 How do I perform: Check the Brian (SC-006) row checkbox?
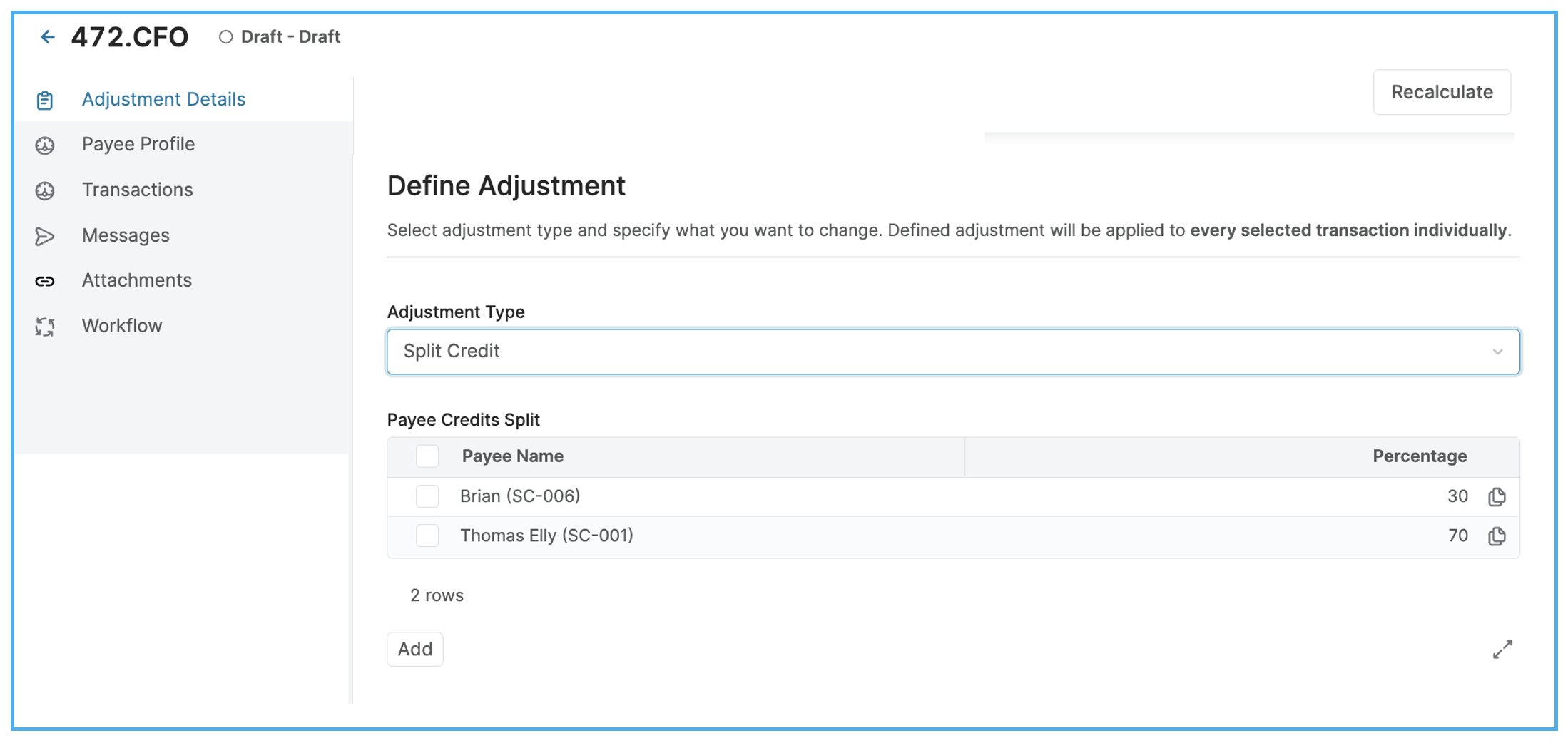coord(427,496)
